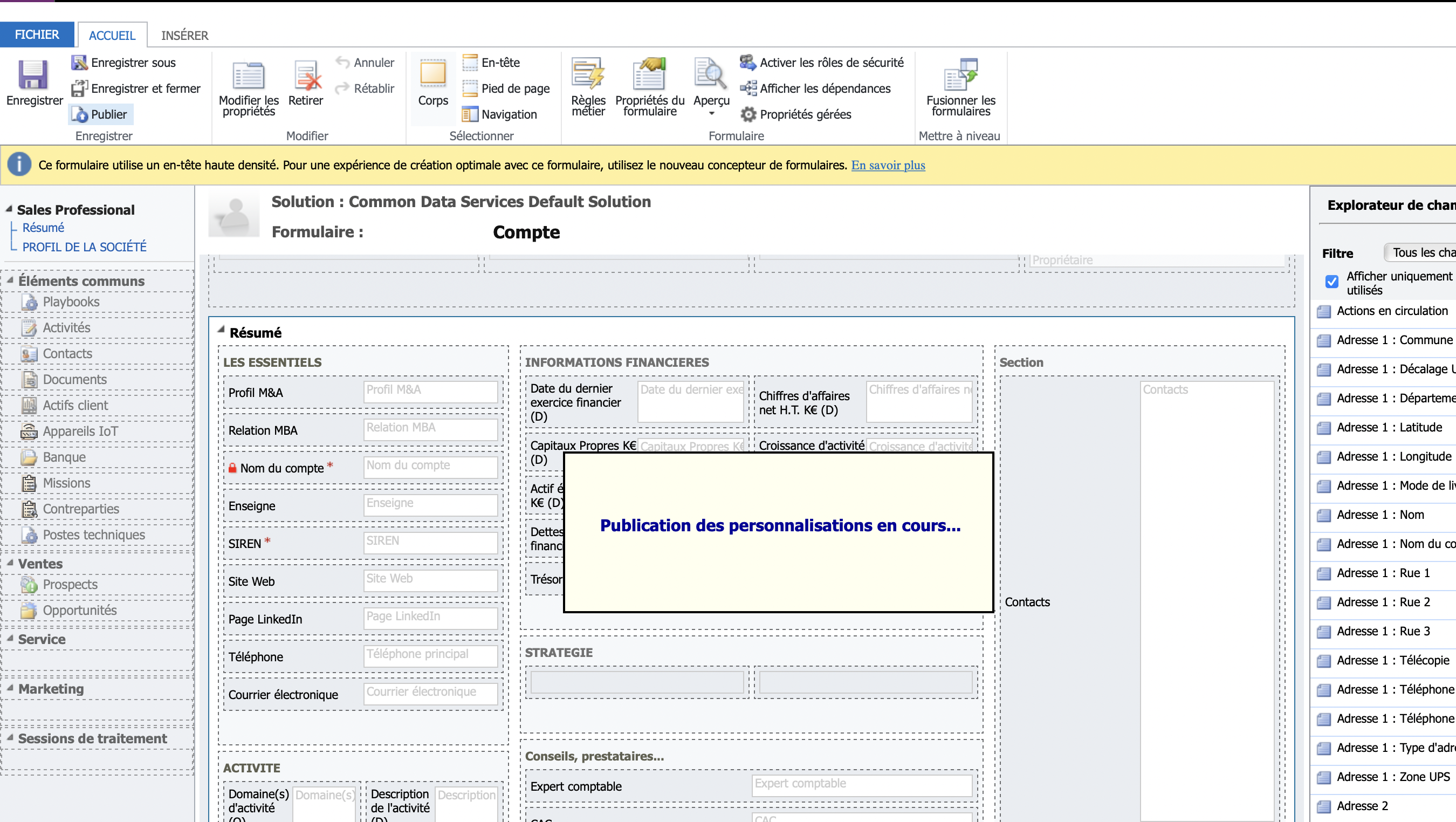Open the Aperçu dropdown arrow
1456x822 pixels.
coord(711,114)
